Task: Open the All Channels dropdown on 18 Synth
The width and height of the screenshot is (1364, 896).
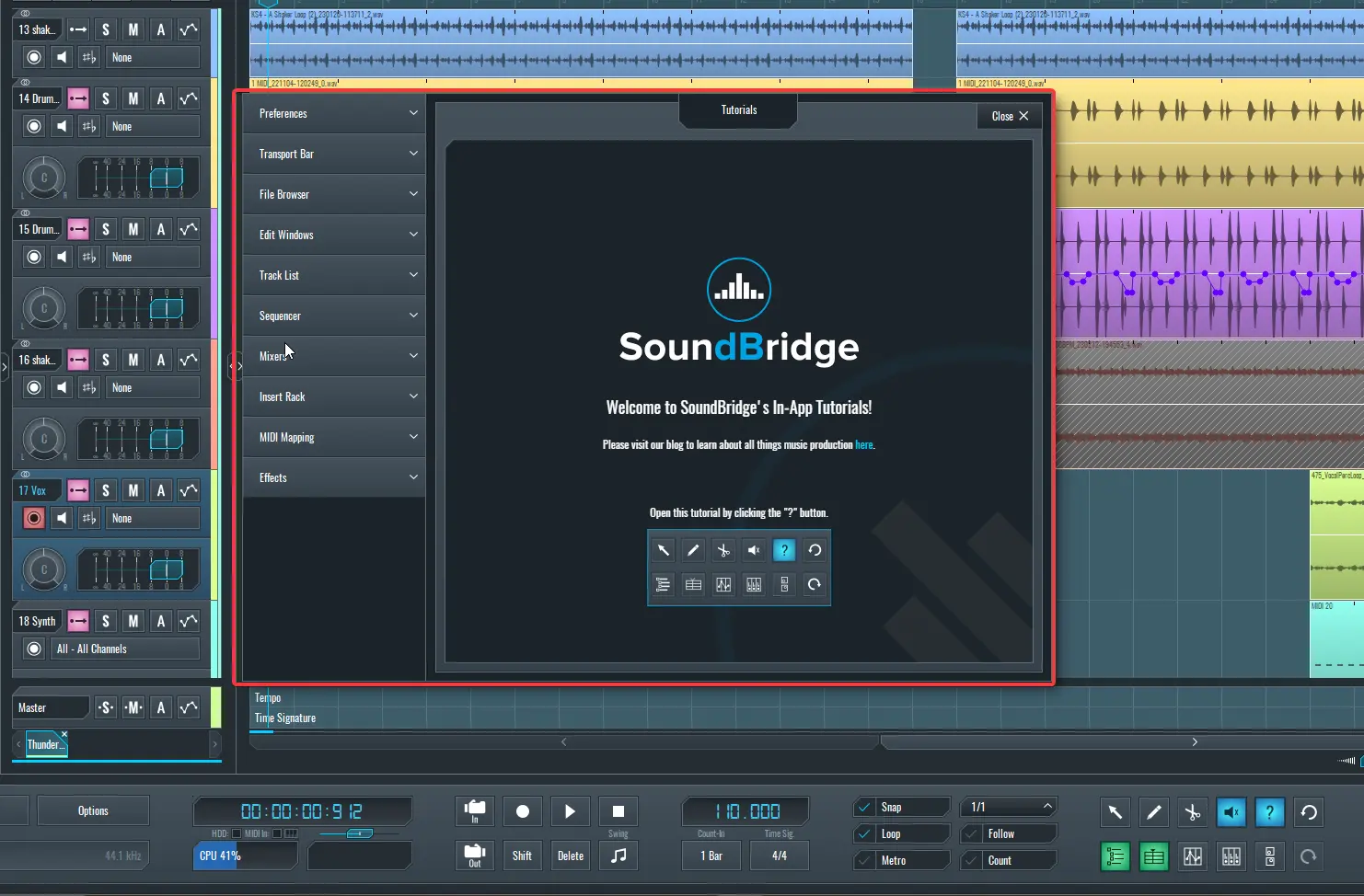Action: pos(124,649)
